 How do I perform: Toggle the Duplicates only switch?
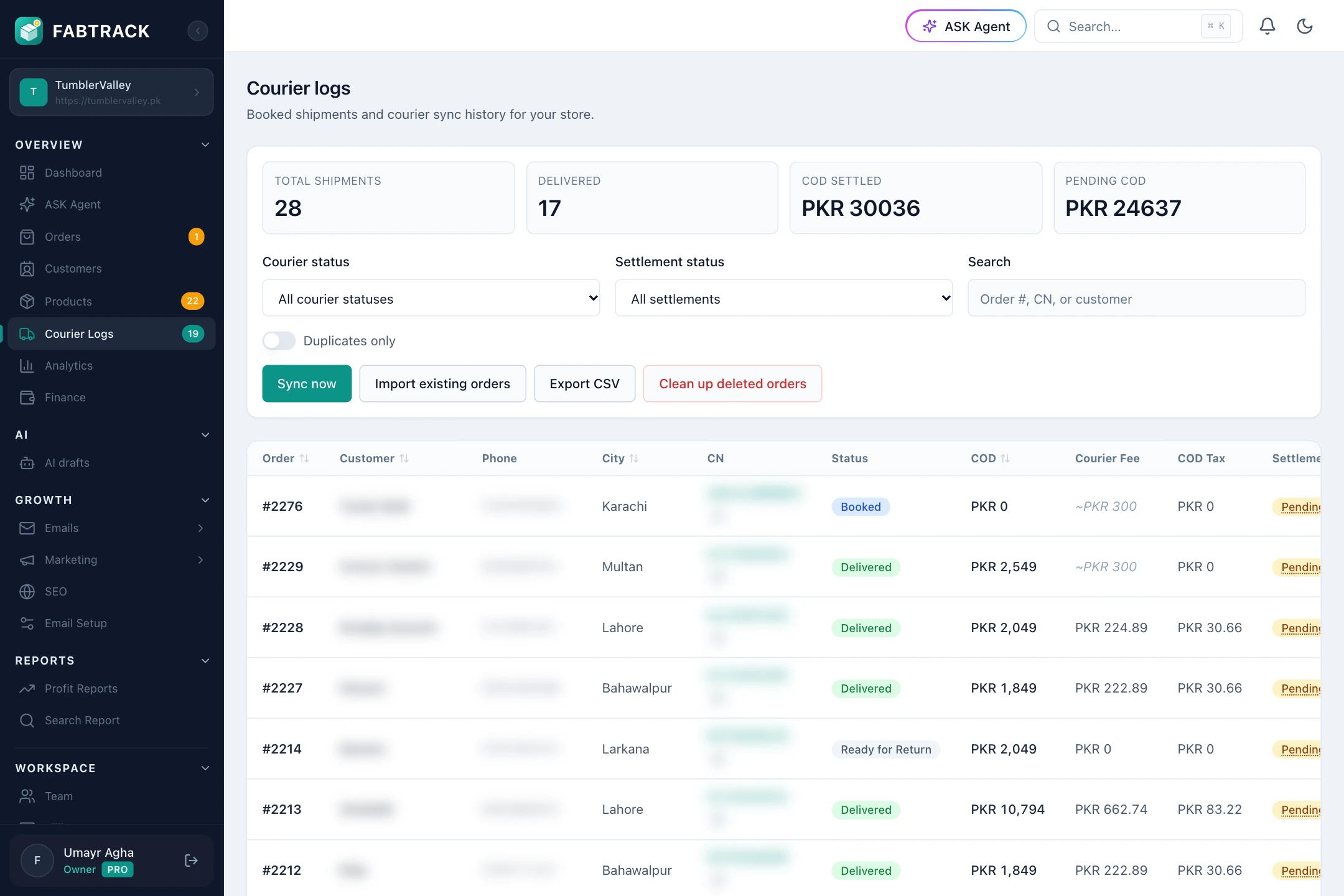[279, 341]
